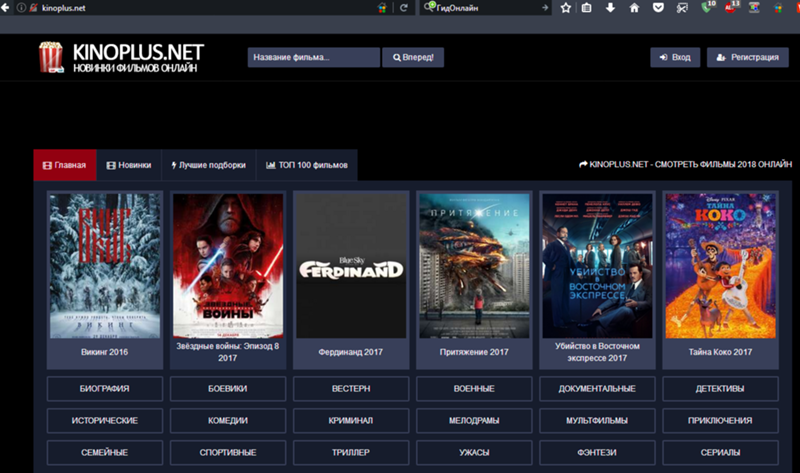Click the KINOPLUS.NET - смотреть фильмы 2018 link
Viewport: 800px width, 473px height.
click(685, 164)
